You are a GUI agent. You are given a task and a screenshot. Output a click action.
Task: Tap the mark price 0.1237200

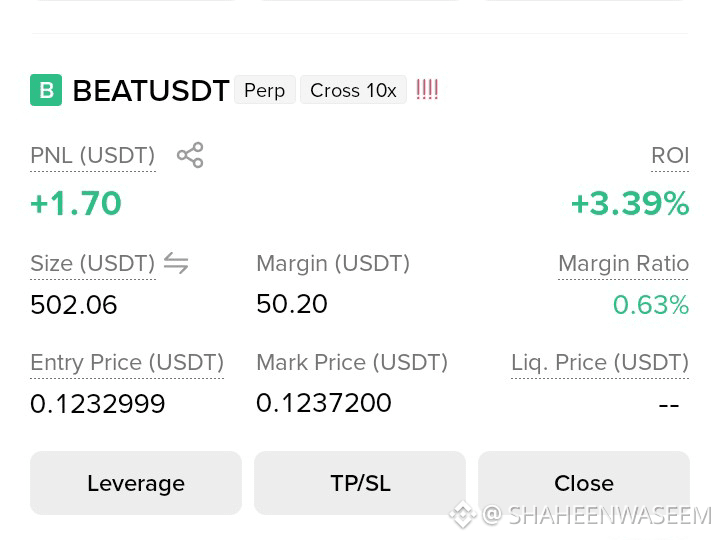tap(324, 403)
